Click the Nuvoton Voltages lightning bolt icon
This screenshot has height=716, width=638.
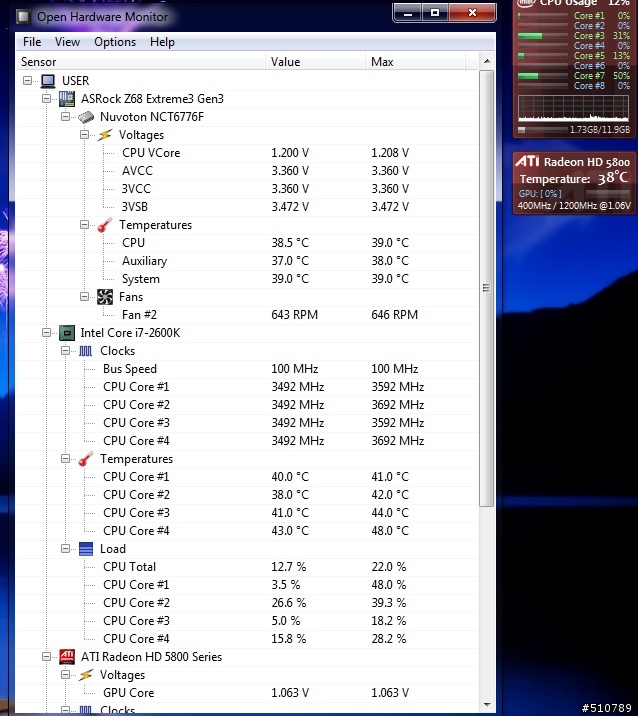pos(105,135)
